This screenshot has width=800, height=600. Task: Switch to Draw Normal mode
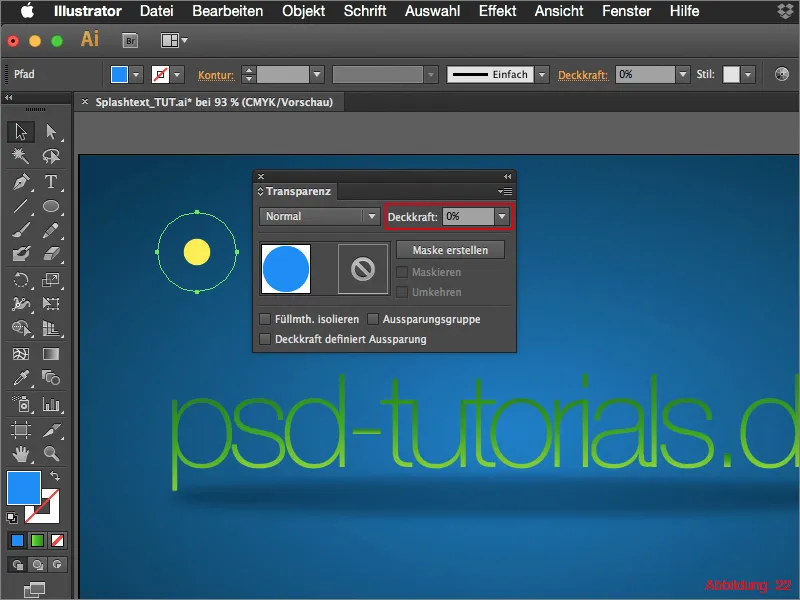point(18,565)
